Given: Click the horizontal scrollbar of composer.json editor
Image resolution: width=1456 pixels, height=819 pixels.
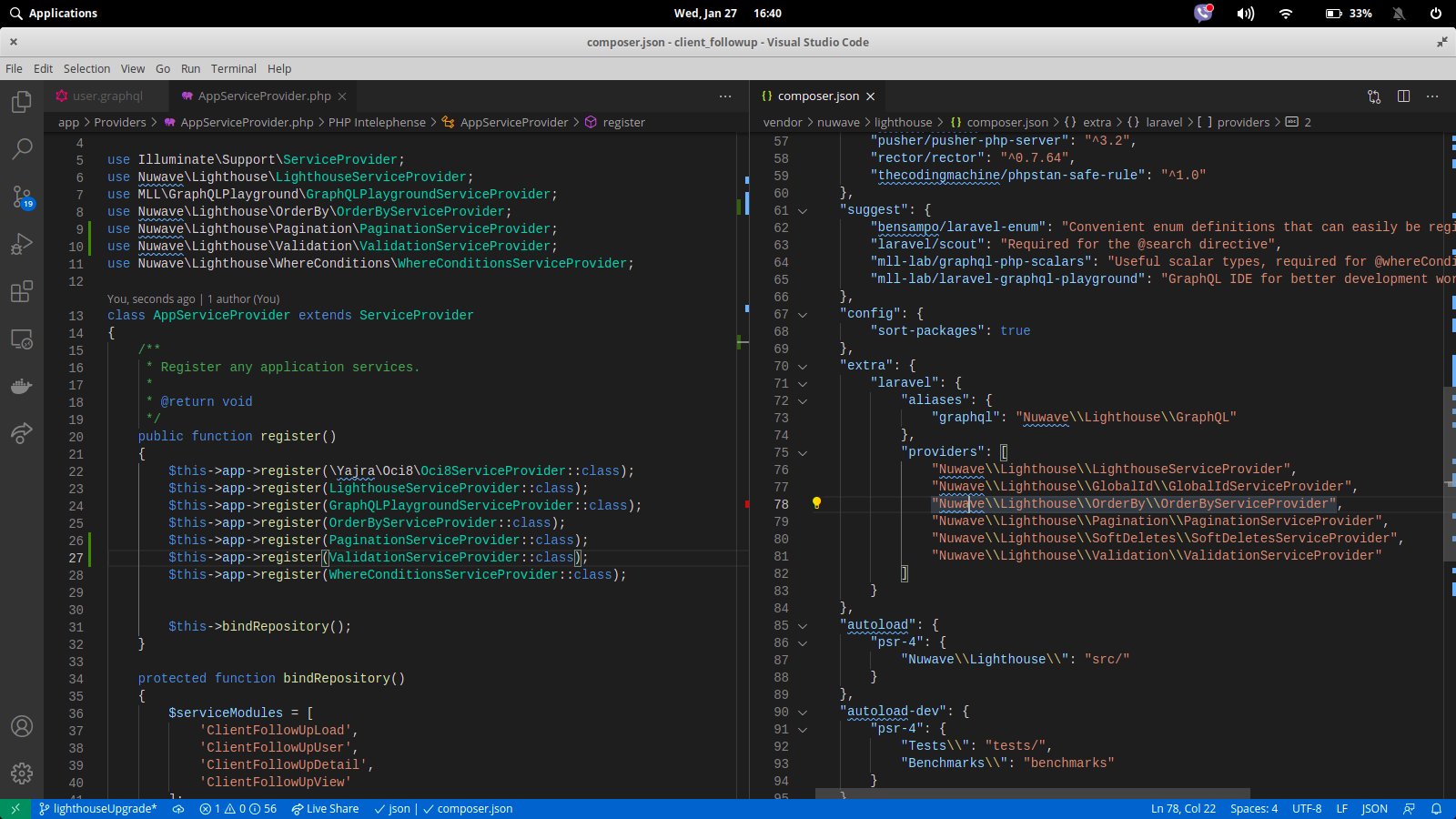Looking at the screenshot, I should 1032,794.
